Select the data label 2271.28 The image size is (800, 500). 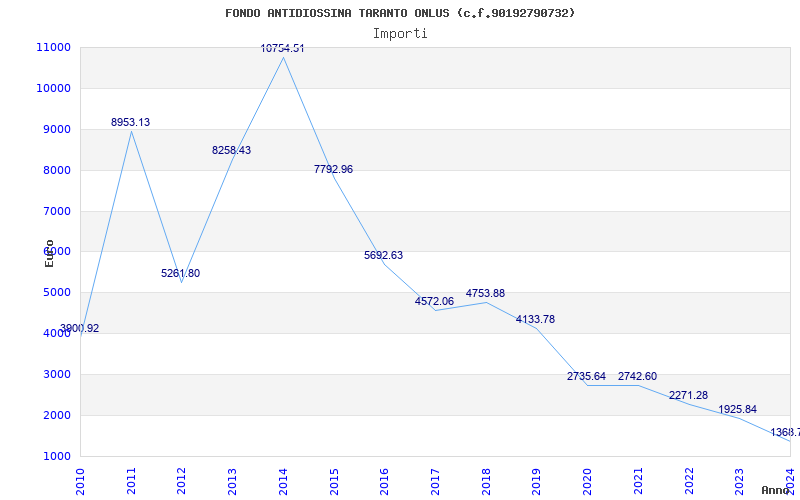click(688, 395)
